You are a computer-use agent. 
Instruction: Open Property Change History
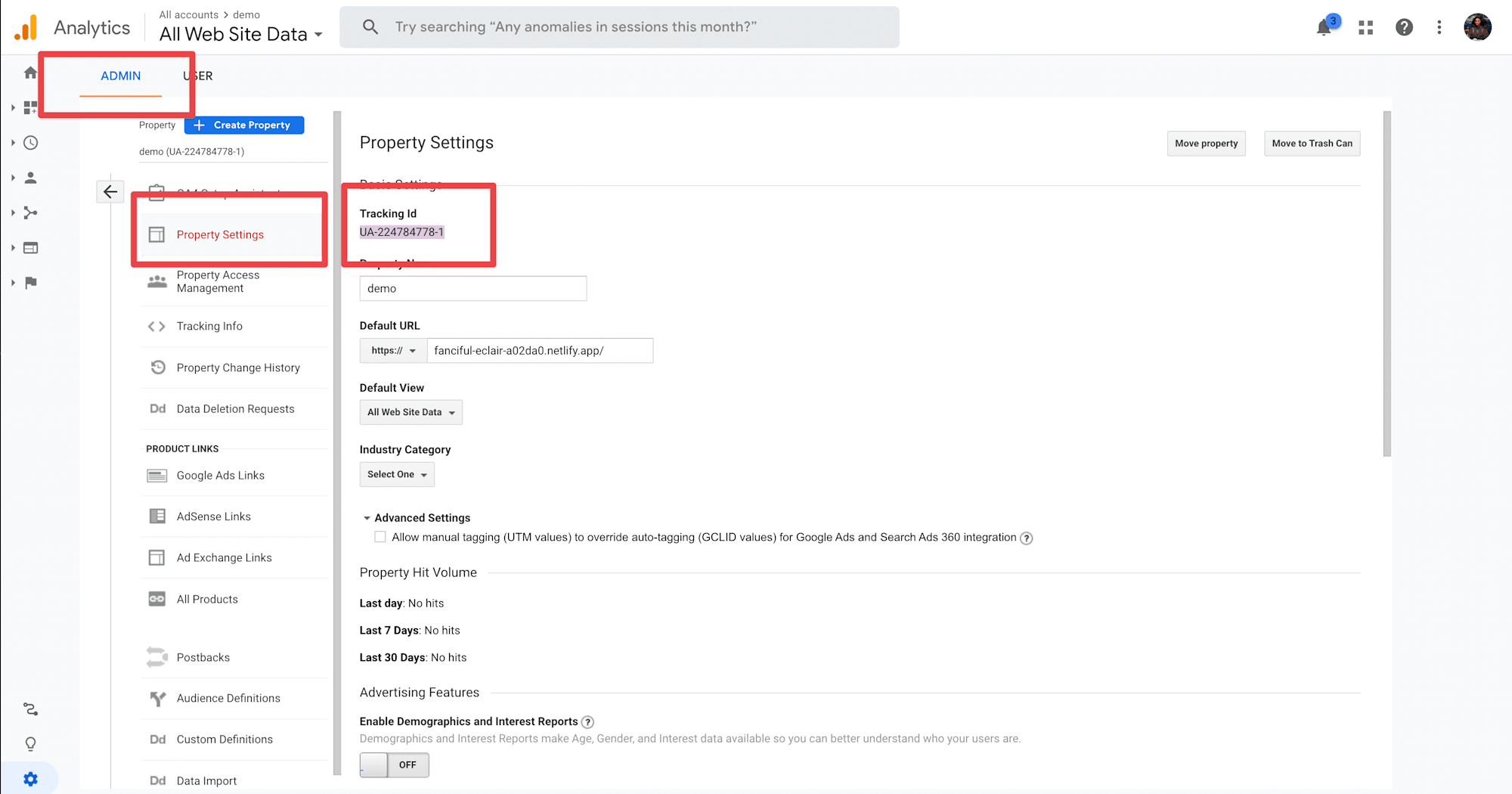[x=234, y=368]
